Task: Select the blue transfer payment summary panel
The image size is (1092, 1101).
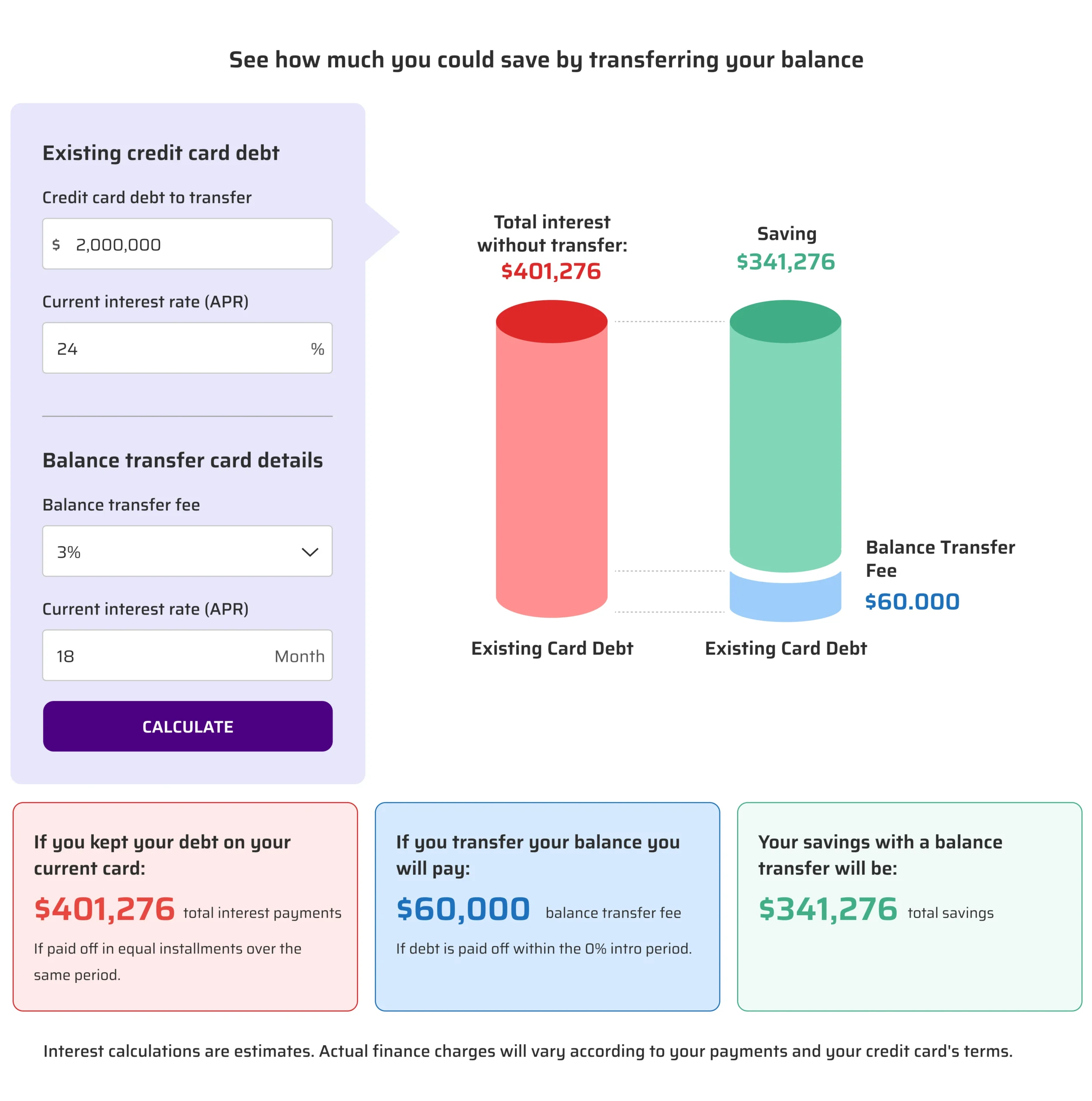Action: coord(546,906)
